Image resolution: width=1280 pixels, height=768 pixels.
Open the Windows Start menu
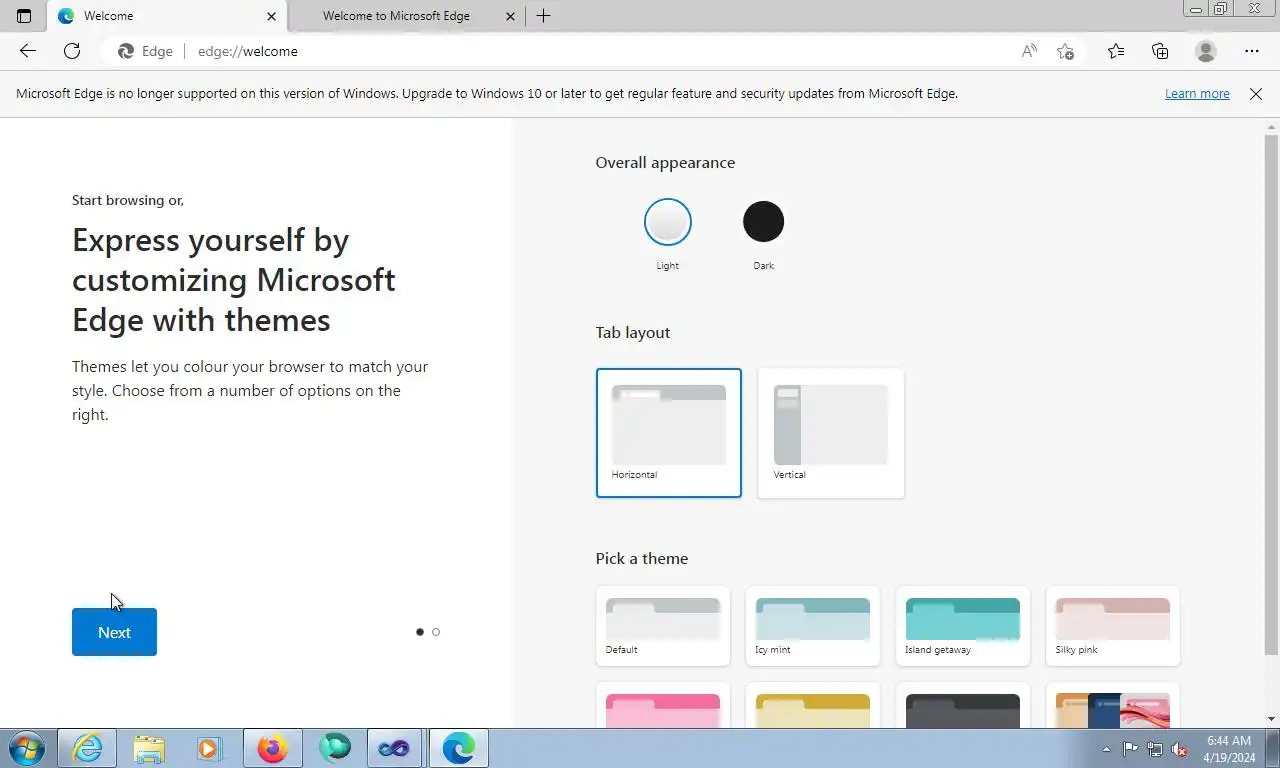pos(26,748)
